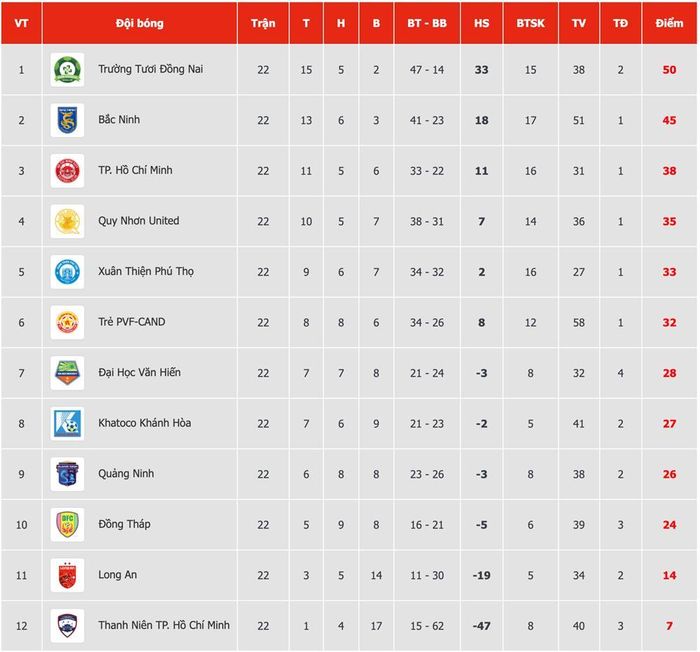Click the Trường Tươi Đồng Nai club logo
Image resolution: width=700 pixels, height=652 pixels.
[67, 70]
